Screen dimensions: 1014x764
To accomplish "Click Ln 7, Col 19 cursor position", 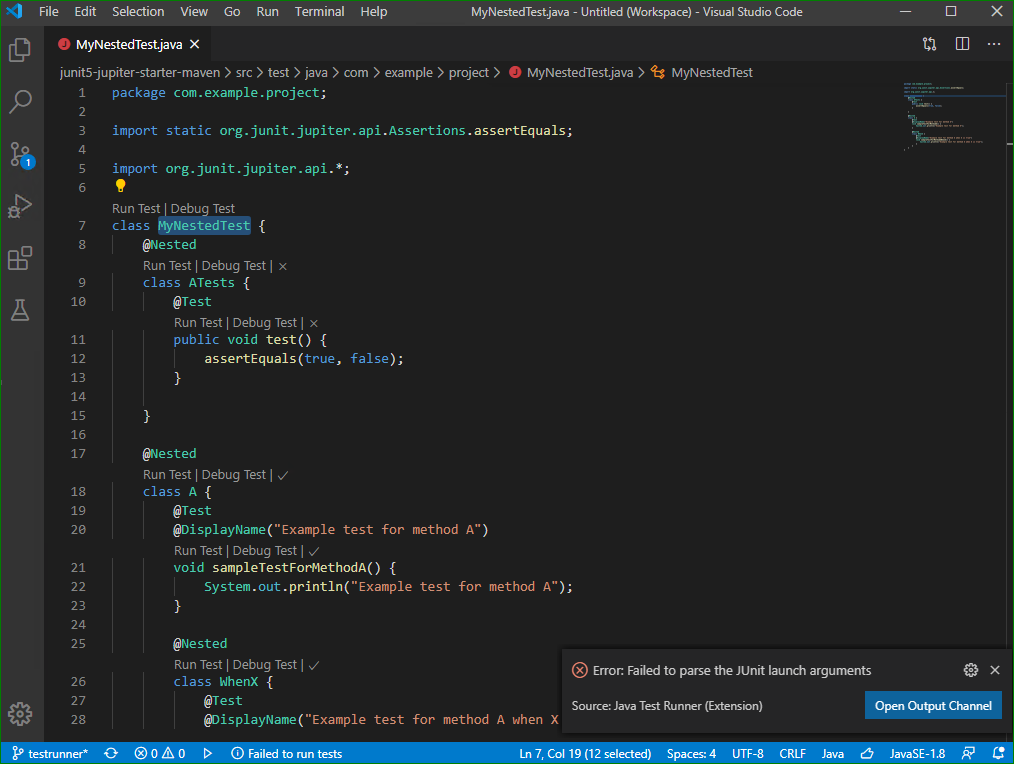I will click(585, 754).
